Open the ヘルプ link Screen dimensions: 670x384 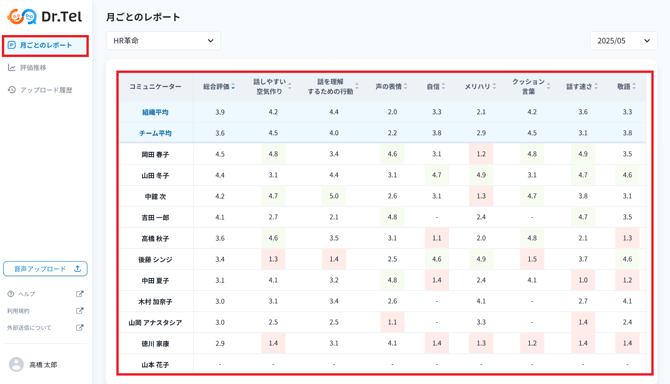26,294
